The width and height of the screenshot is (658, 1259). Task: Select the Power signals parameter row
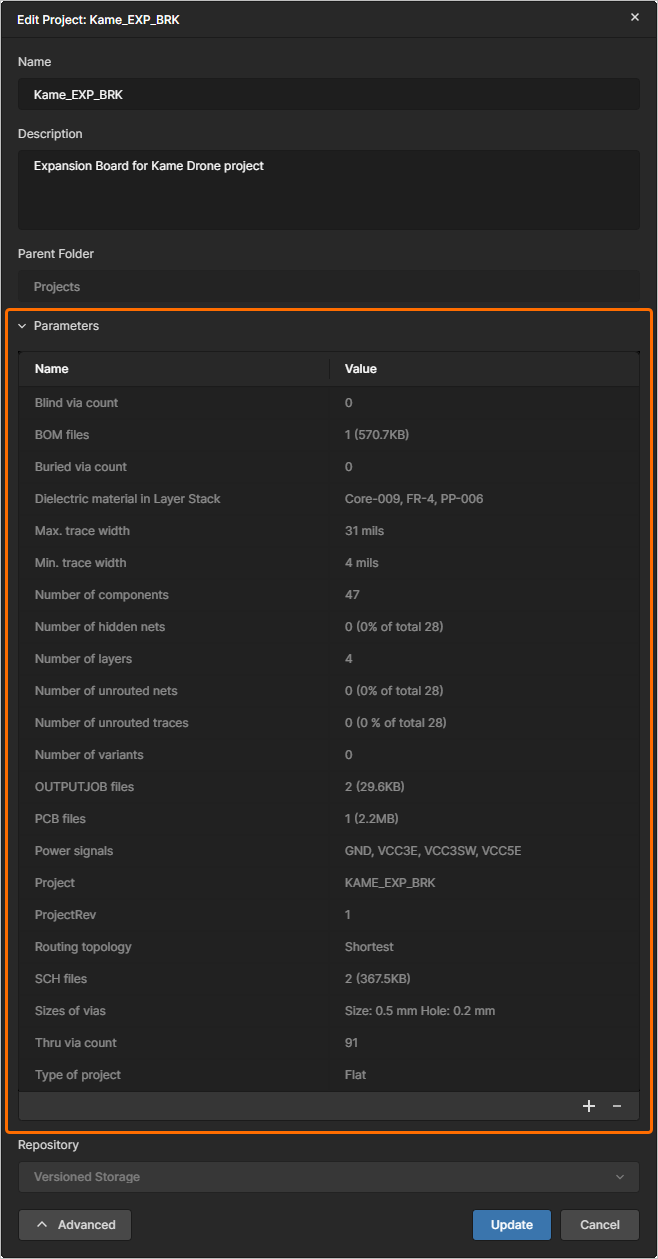point(328,851)
